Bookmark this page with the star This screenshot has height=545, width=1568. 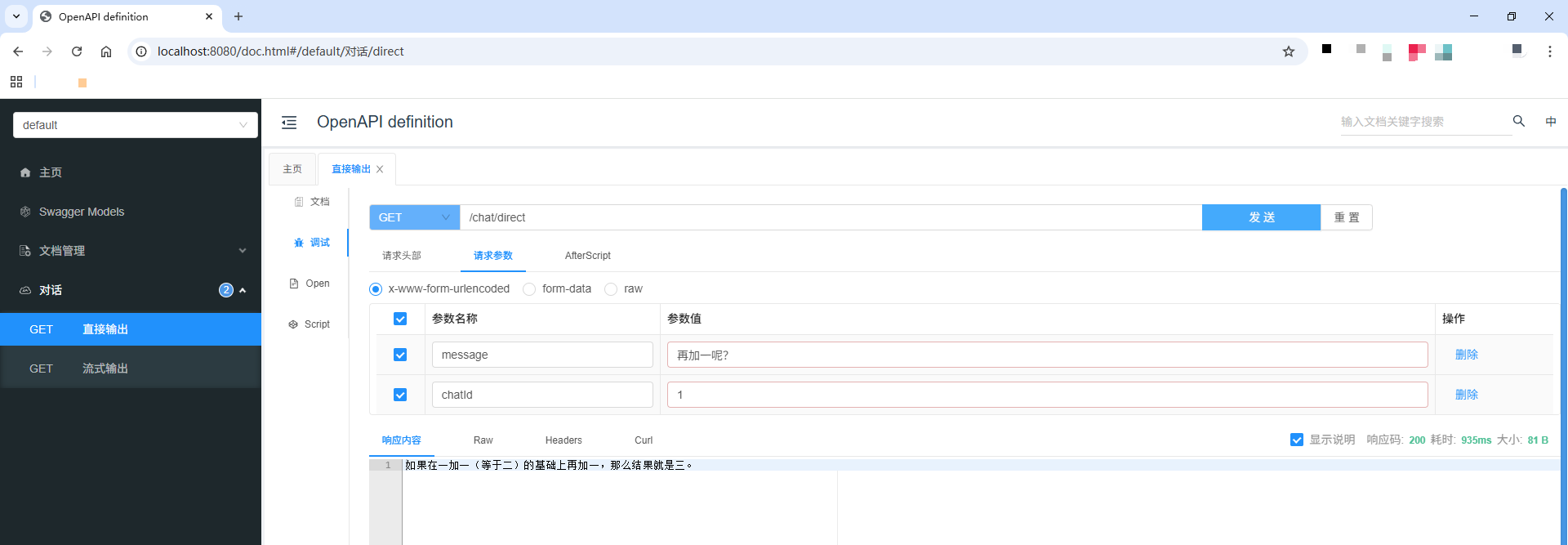(1289, 51)
